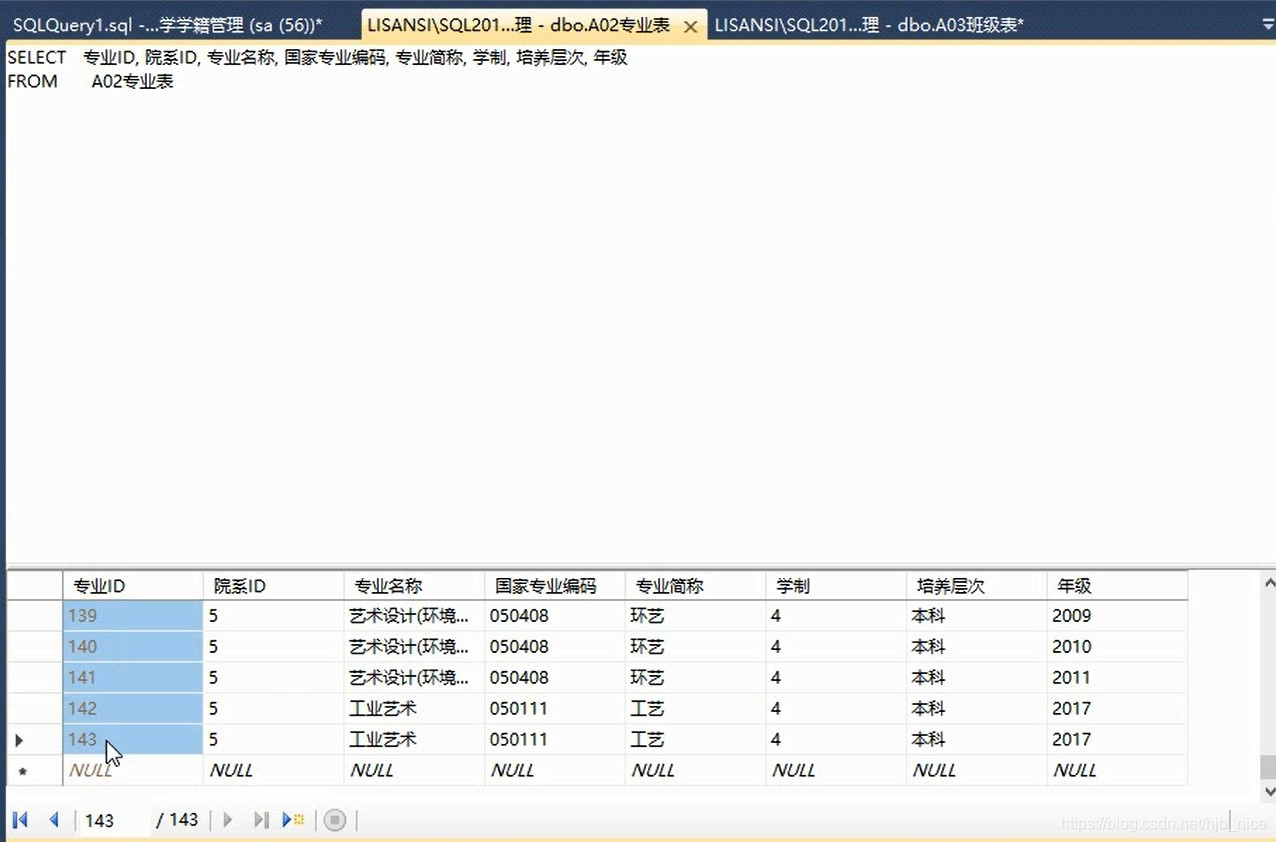Click NULL cell under 专业名称
This screenshot has width=1276, height=842.
click(x=414, y=771)
